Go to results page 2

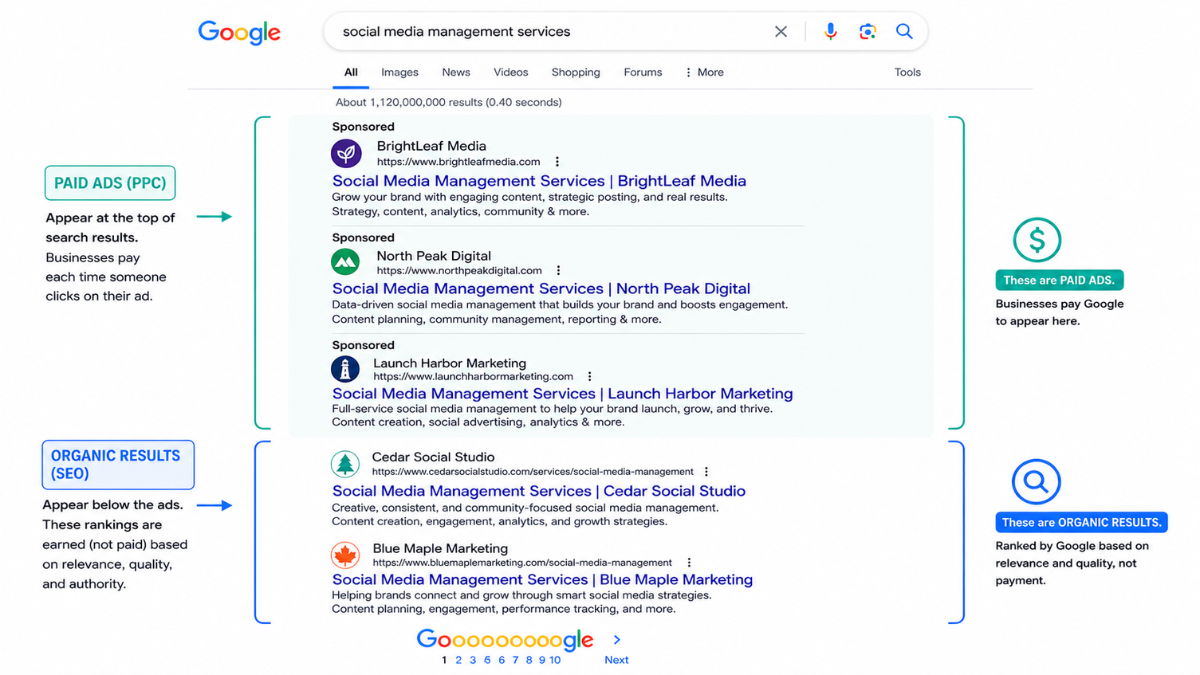coord(459,660)
